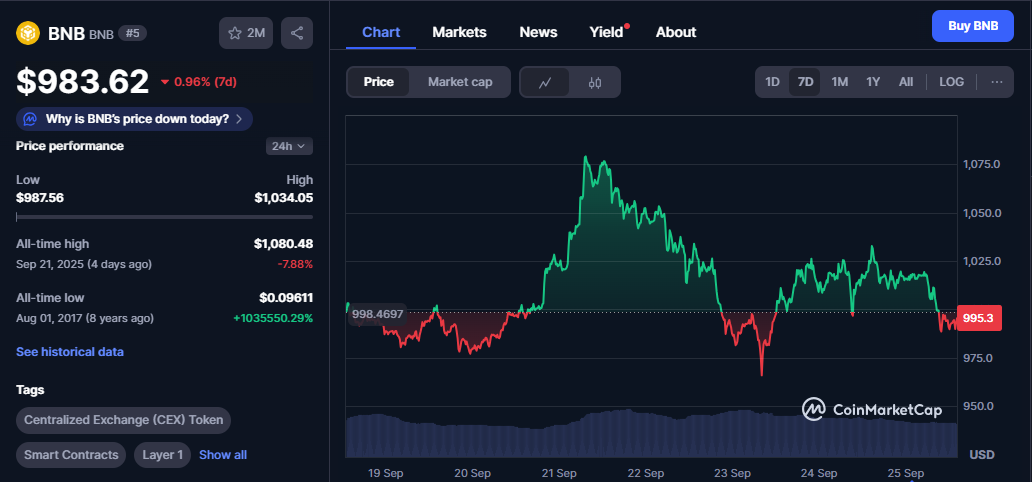Select the 1M chart time range
This screenshot has width=1032, height=482.
[x=839, y=82]
